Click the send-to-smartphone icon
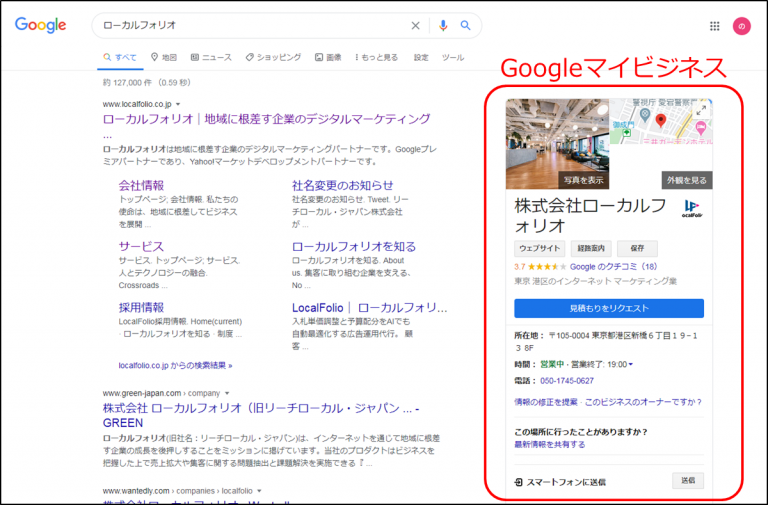The height and width of the screenshot is (505, 768). (x=518, y=482)
